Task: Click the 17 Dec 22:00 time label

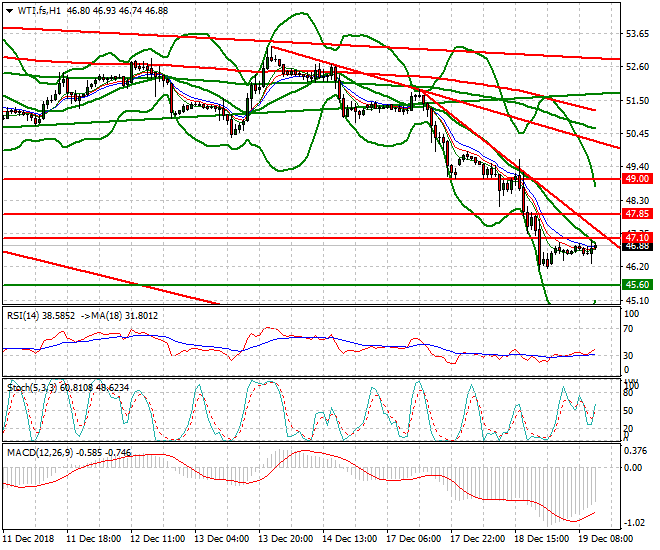Action: tap(478, 539)
